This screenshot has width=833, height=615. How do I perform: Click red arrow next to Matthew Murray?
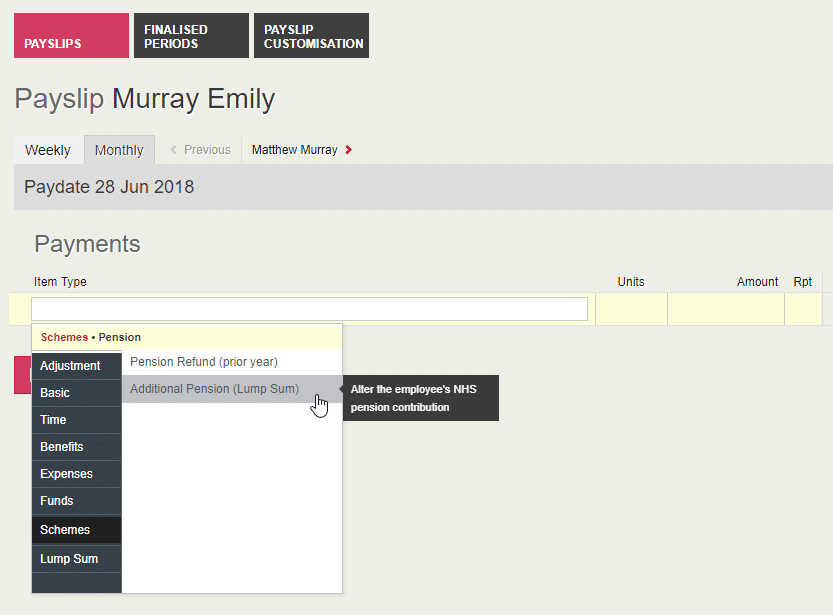pos(348,150)
